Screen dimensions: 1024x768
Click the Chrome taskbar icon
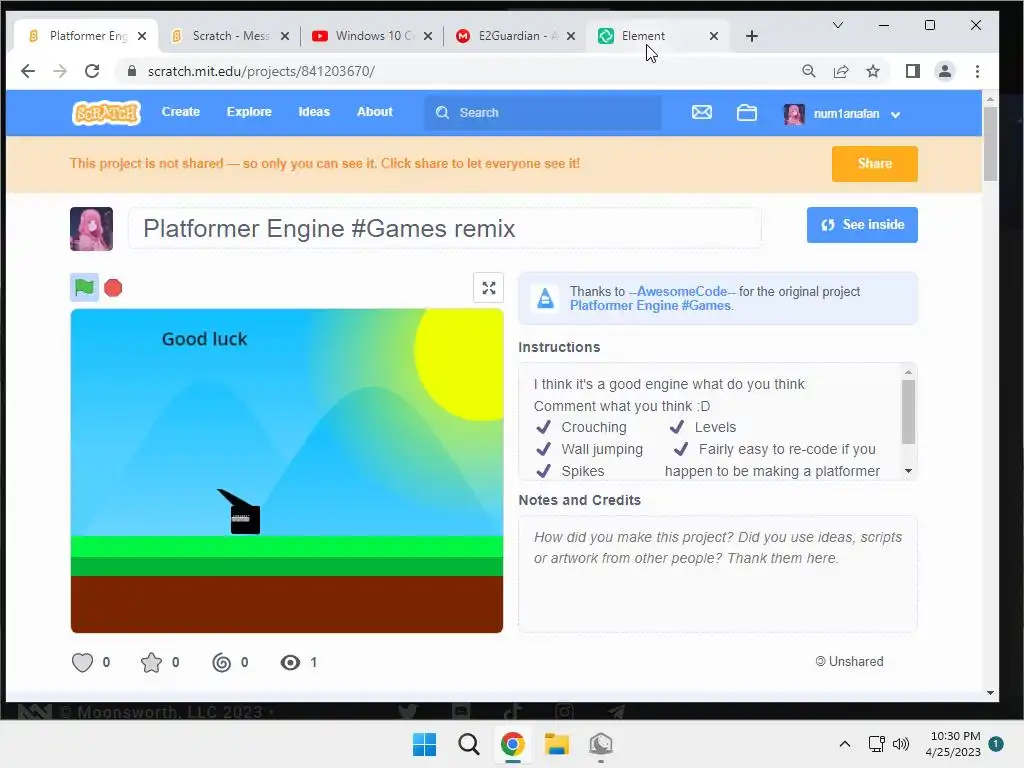(x=513, y=744)
